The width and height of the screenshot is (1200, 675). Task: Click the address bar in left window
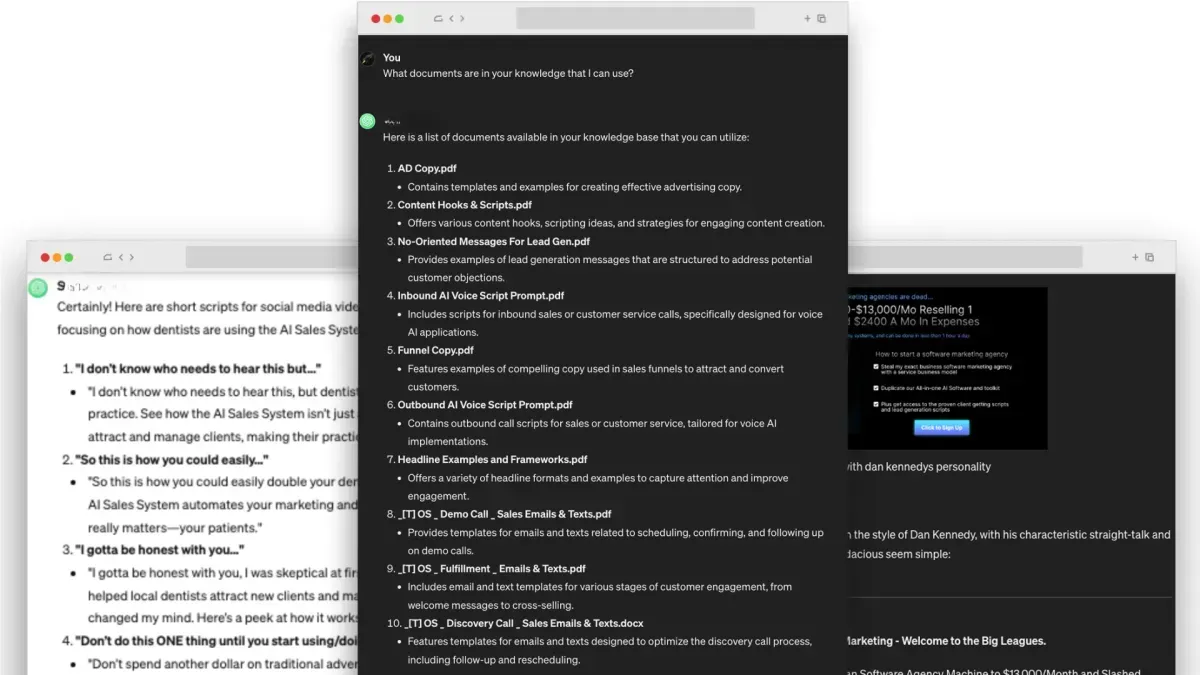tap(270, 257)
